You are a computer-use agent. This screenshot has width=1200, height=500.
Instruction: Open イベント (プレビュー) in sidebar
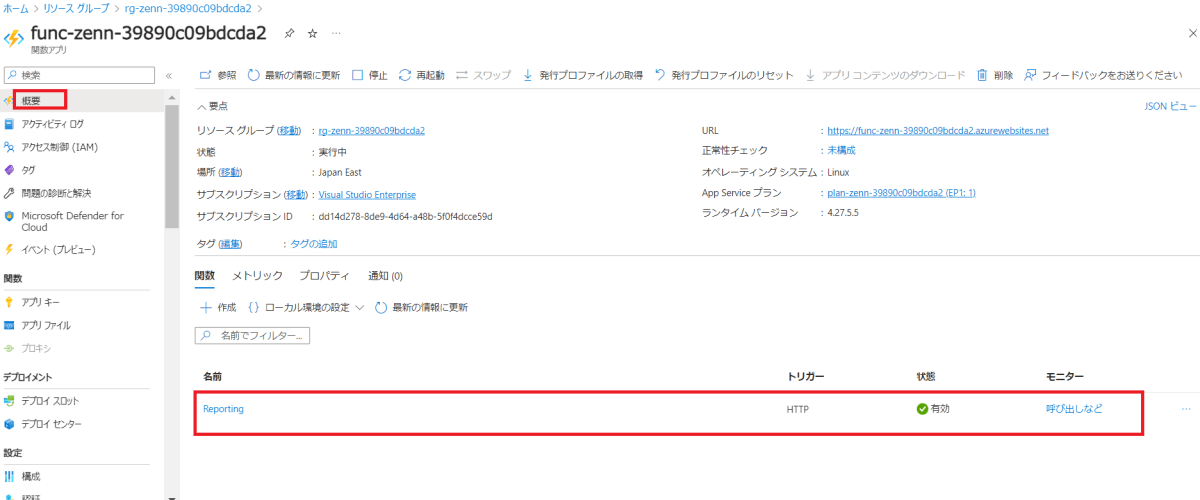(58, 249)
